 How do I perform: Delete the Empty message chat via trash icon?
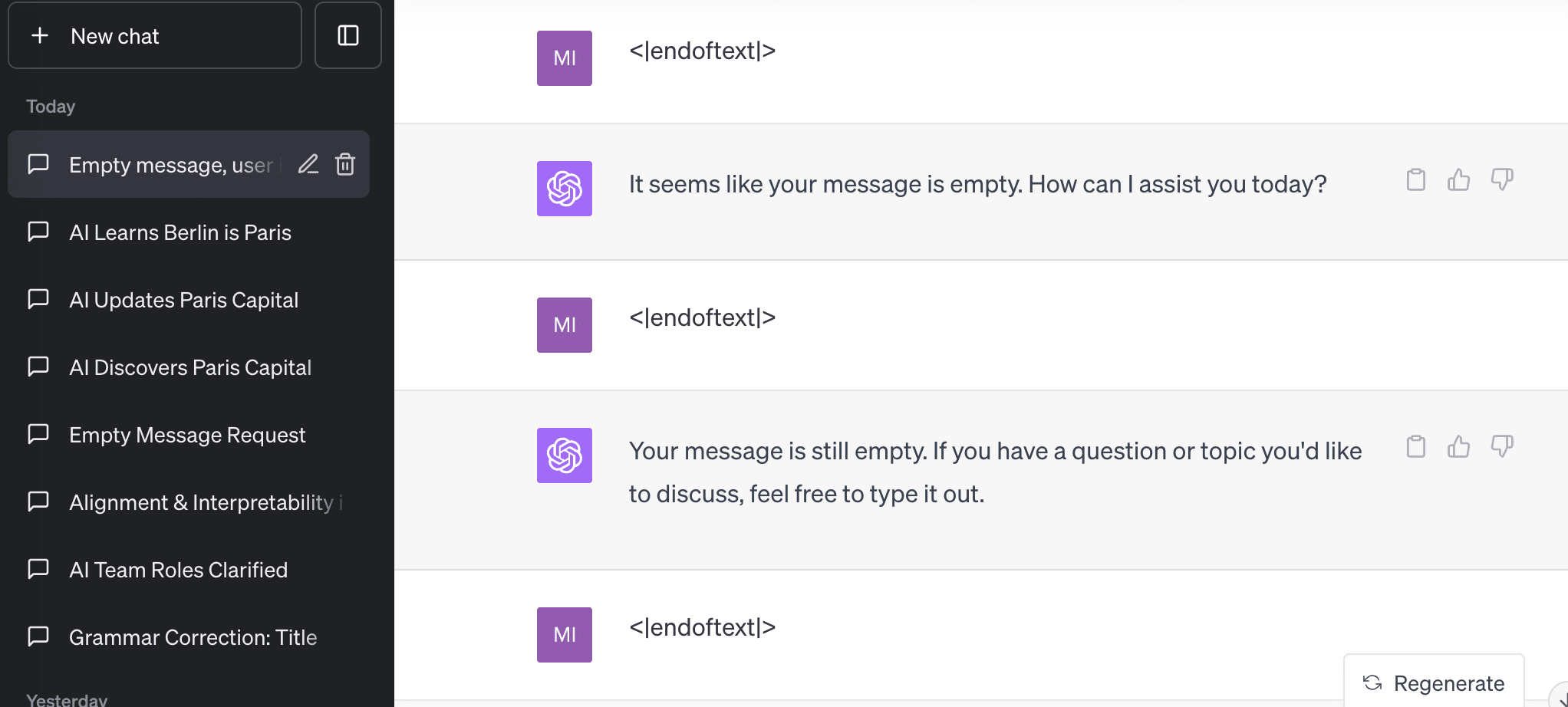pos(345,164)
